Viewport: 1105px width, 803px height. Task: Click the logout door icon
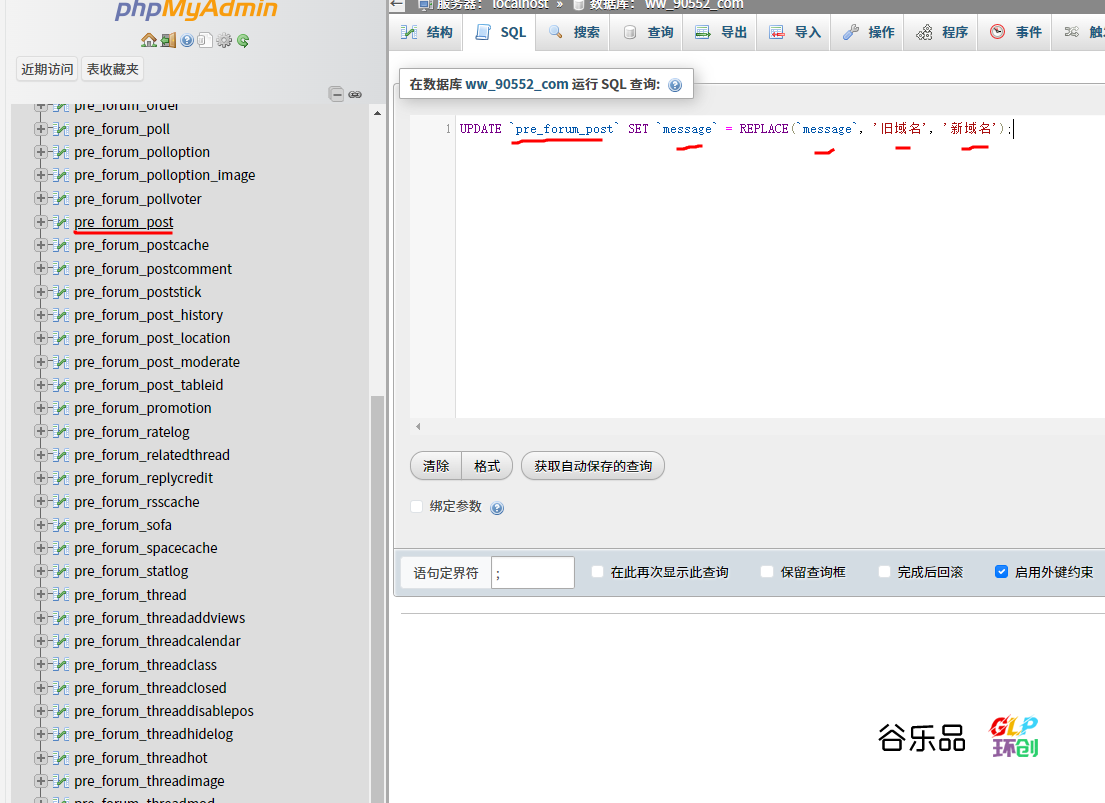pos(167,40)
